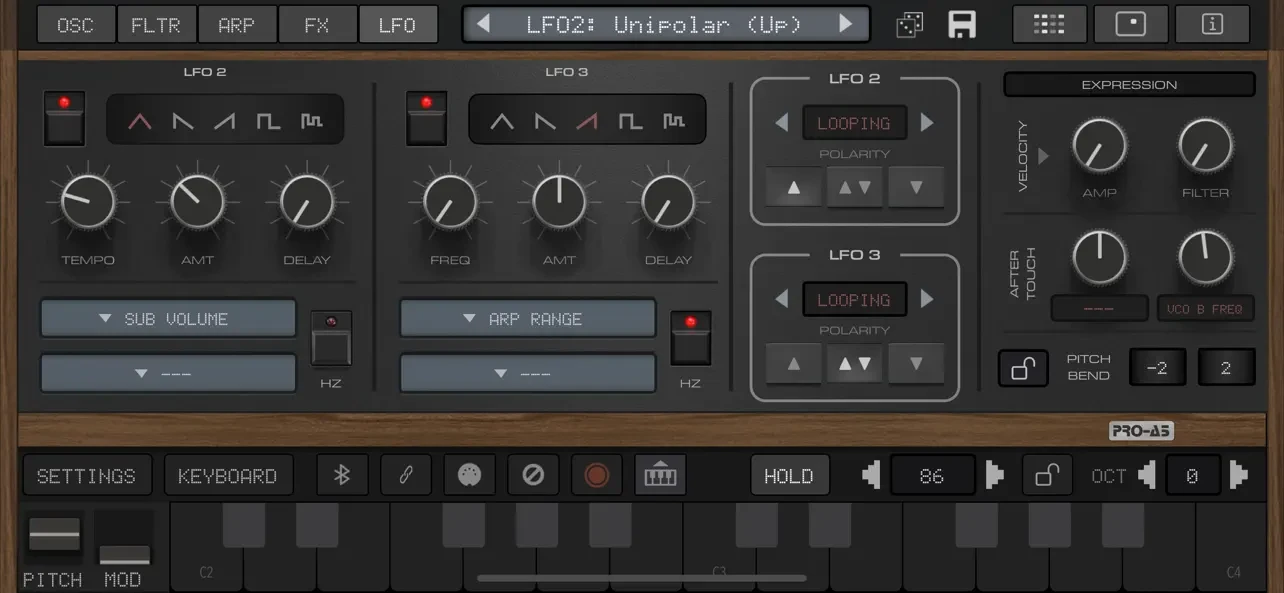Go to next parameter in header display
The width and height of the screenshot is (1284, 593).
point(846,23)
